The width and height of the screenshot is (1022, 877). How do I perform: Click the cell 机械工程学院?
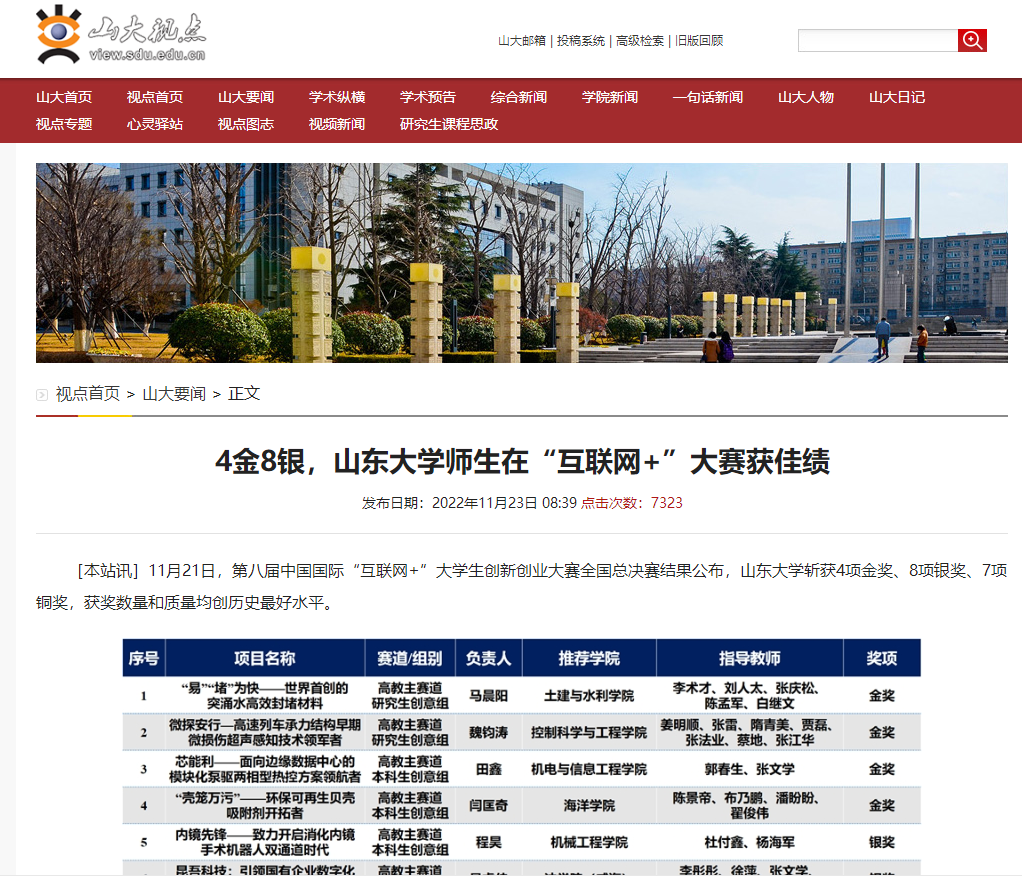[589, 842]
